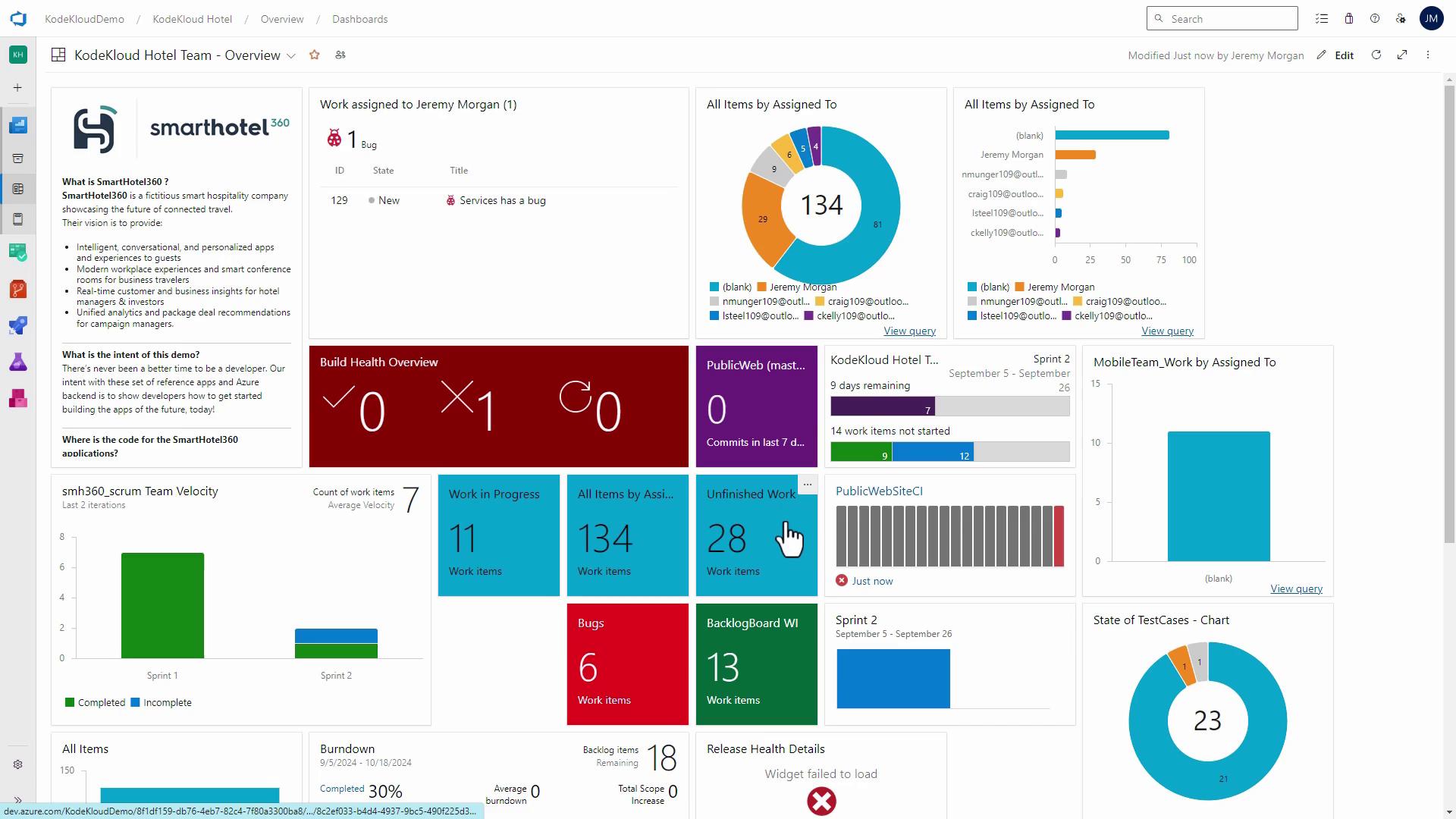
Task: Favorite this dashboard with the star
Action: point(315,55)
